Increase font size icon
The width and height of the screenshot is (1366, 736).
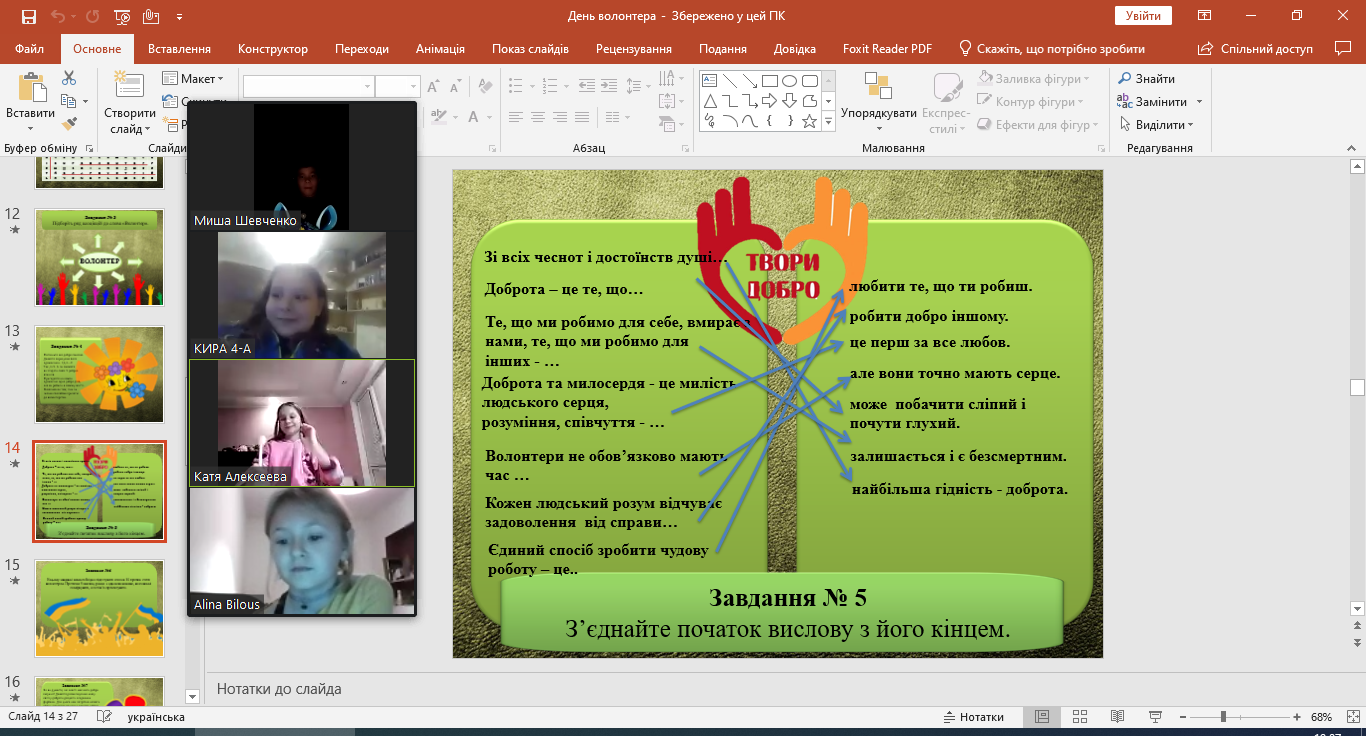(x=434, y=87)
